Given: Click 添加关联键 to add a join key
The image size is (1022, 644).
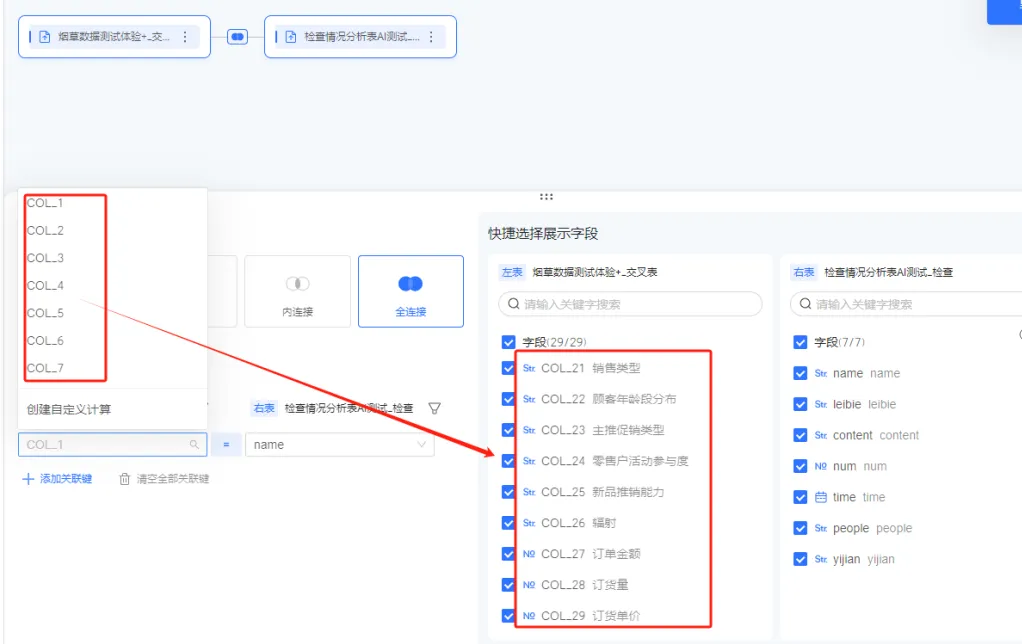Looking at the screenshot, I should (57, 479).
